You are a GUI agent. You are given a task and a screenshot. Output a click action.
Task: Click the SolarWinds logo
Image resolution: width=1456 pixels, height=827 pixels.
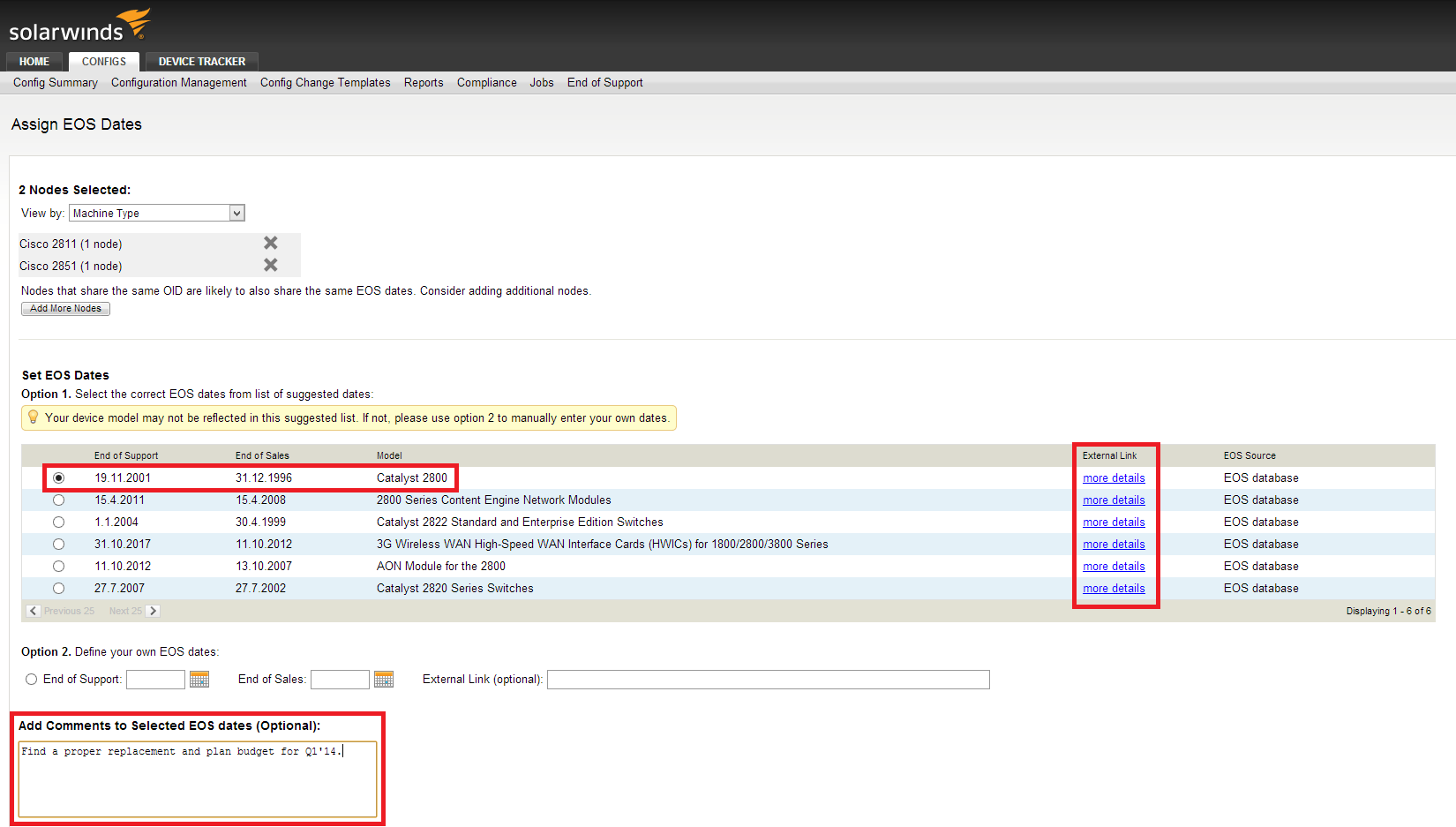click(x=79, y=26)
